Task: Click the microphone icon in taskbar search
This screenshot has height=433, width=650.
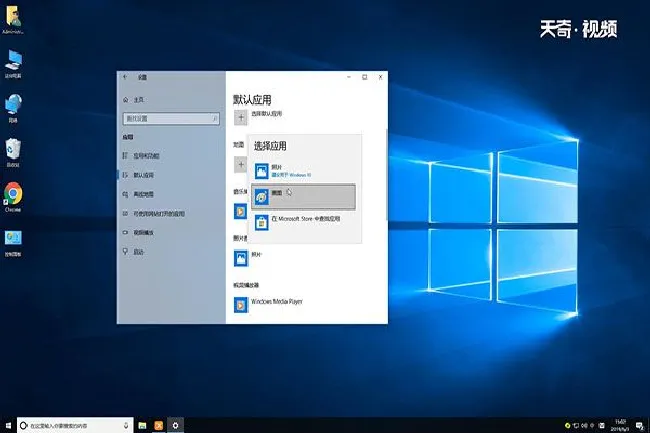Action: pyautogui.click(x=126, y=426)
